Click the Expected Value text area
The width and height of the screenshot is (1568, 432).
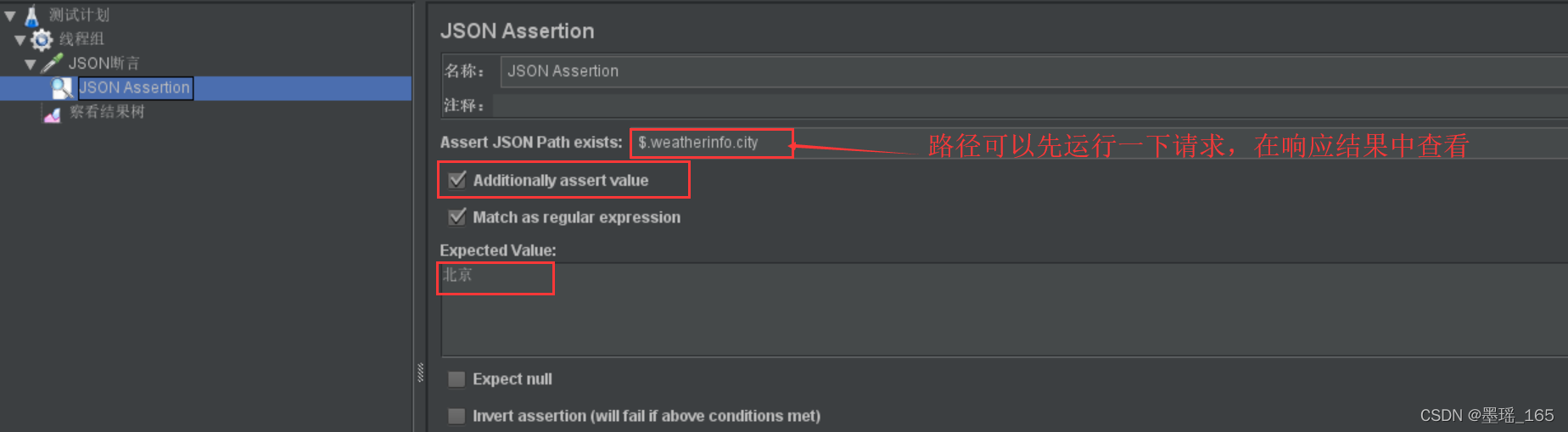tap(1004, 309)
